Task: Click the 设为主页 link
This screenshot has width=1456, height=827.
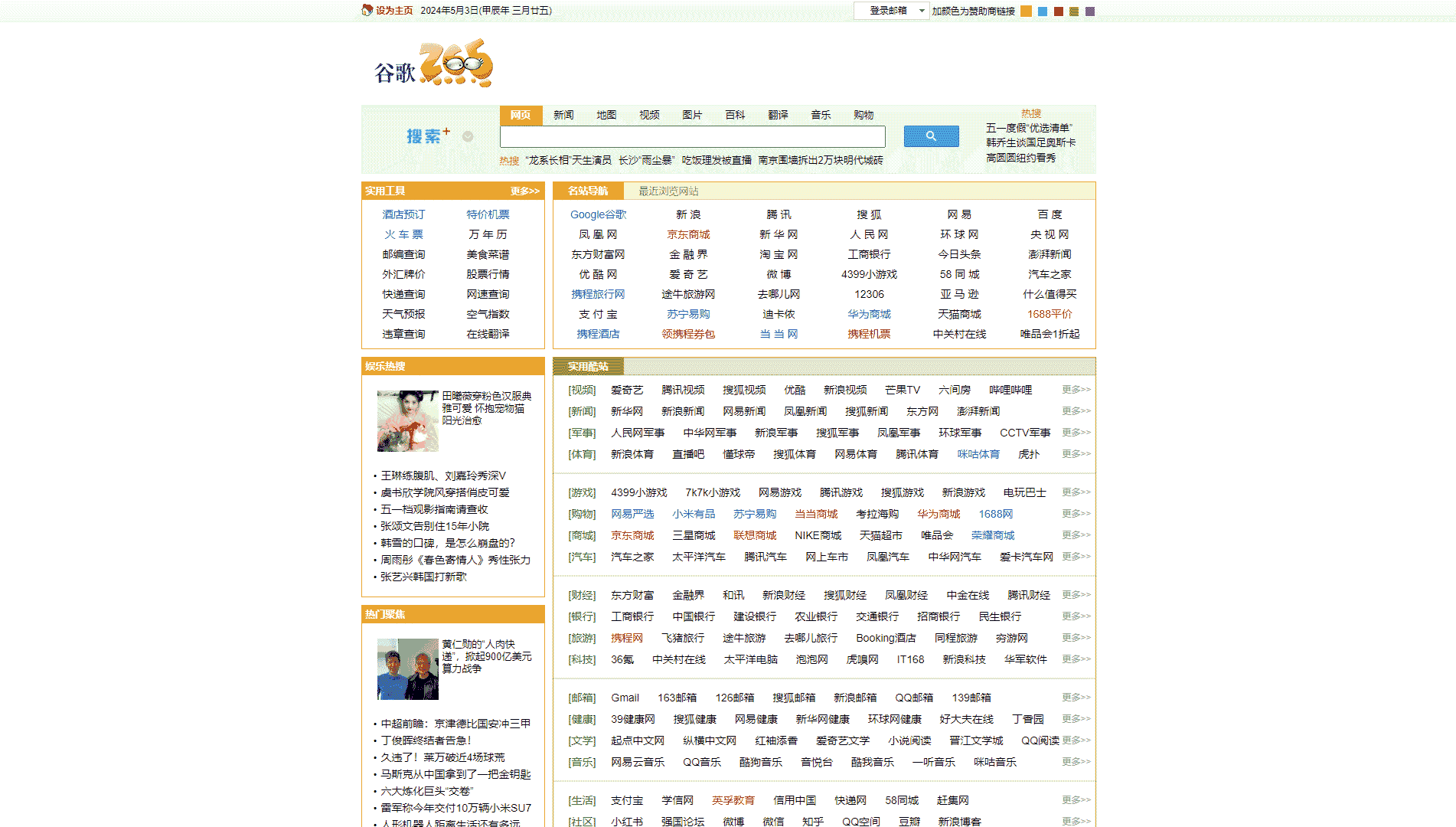Action: 394,11
